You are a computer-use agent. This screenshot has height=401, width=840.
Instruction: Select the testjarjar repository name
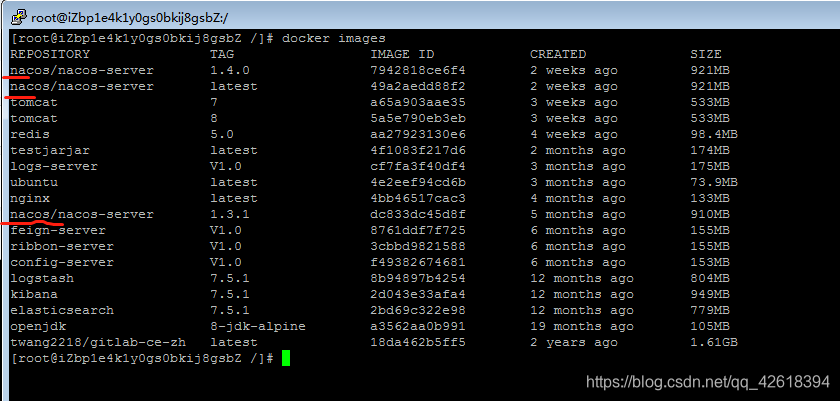pos(50,150)
